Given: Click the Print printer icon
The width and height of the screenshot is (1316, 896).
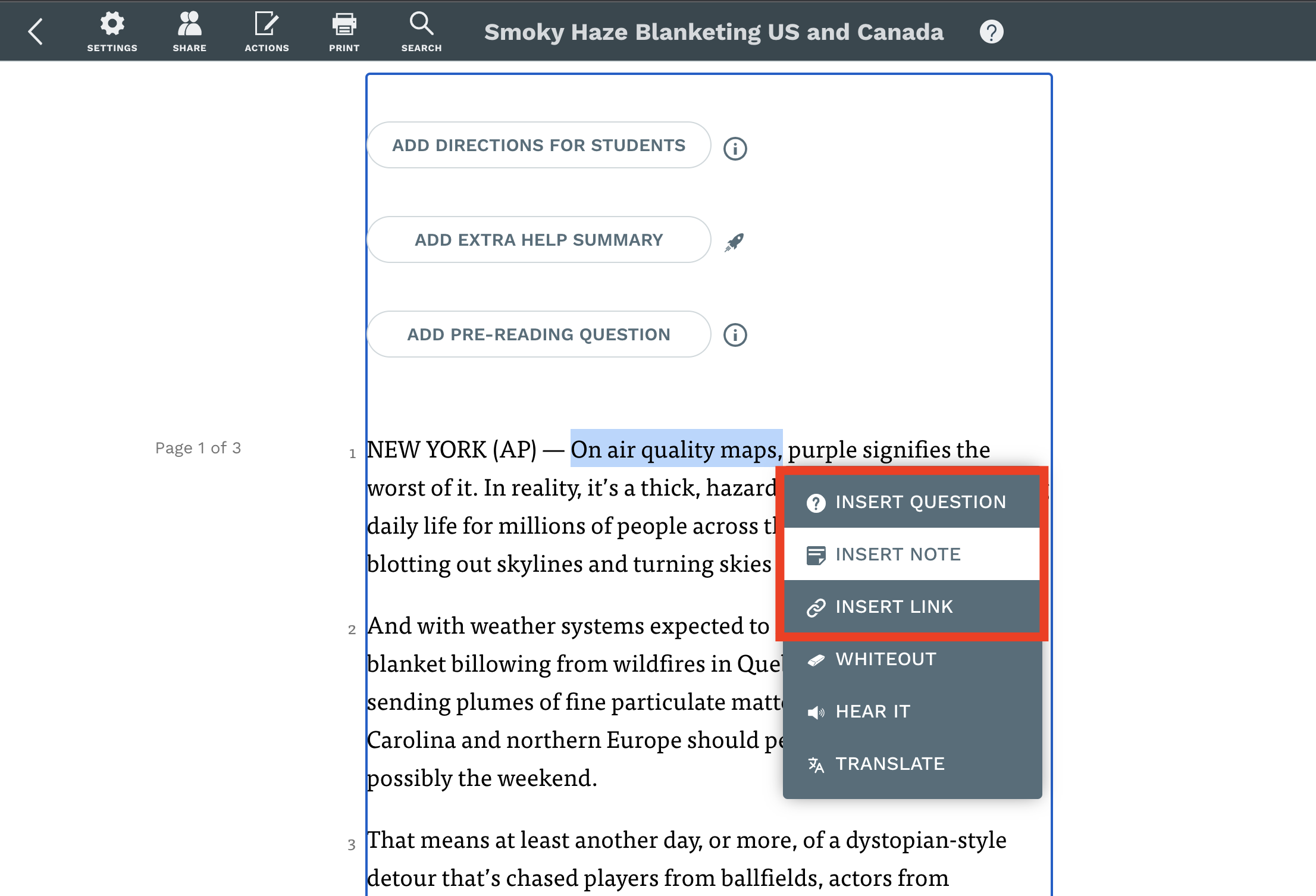Looking at the screenshot, I should (x=344, y=24).
